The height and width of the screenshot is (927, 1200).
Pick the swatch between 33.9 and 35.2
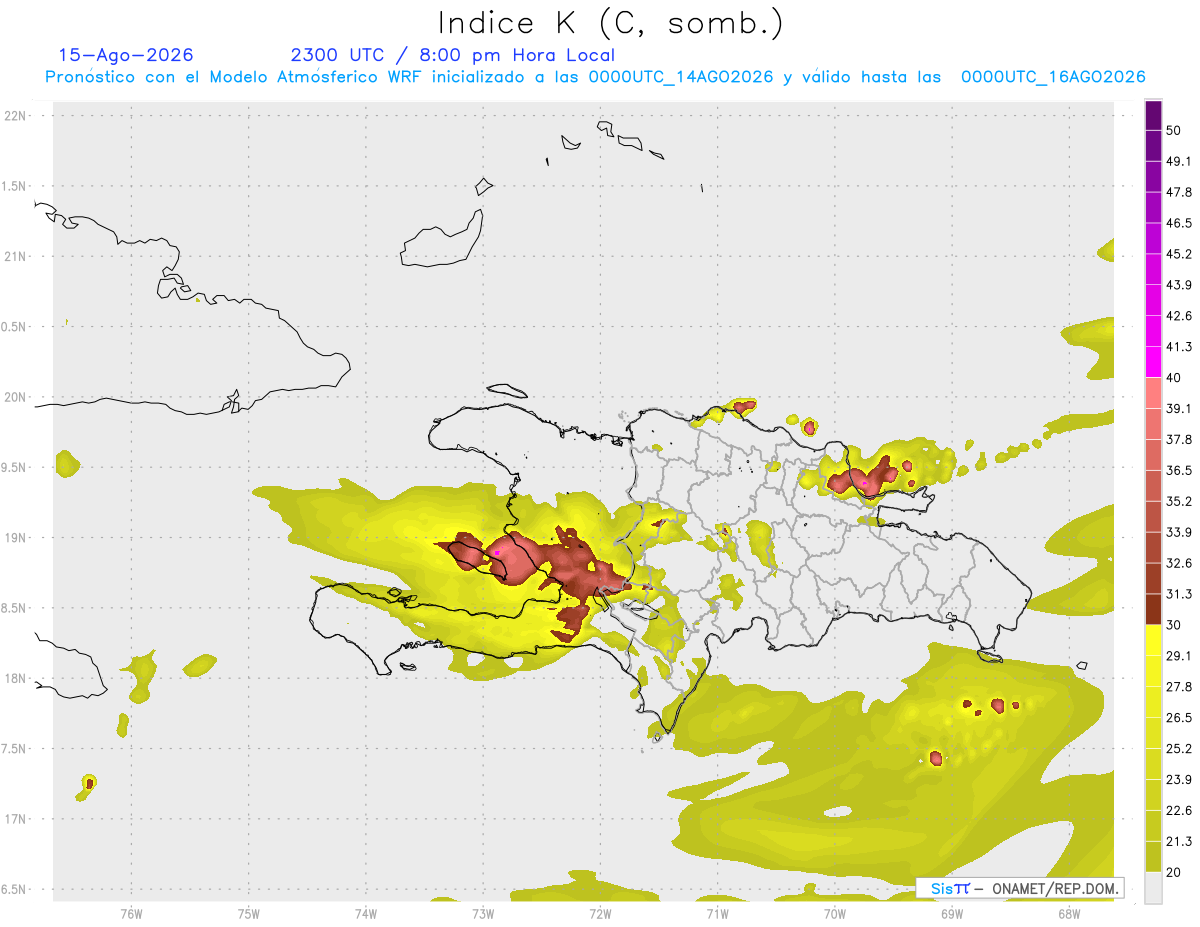click(x=1153, y=517)
